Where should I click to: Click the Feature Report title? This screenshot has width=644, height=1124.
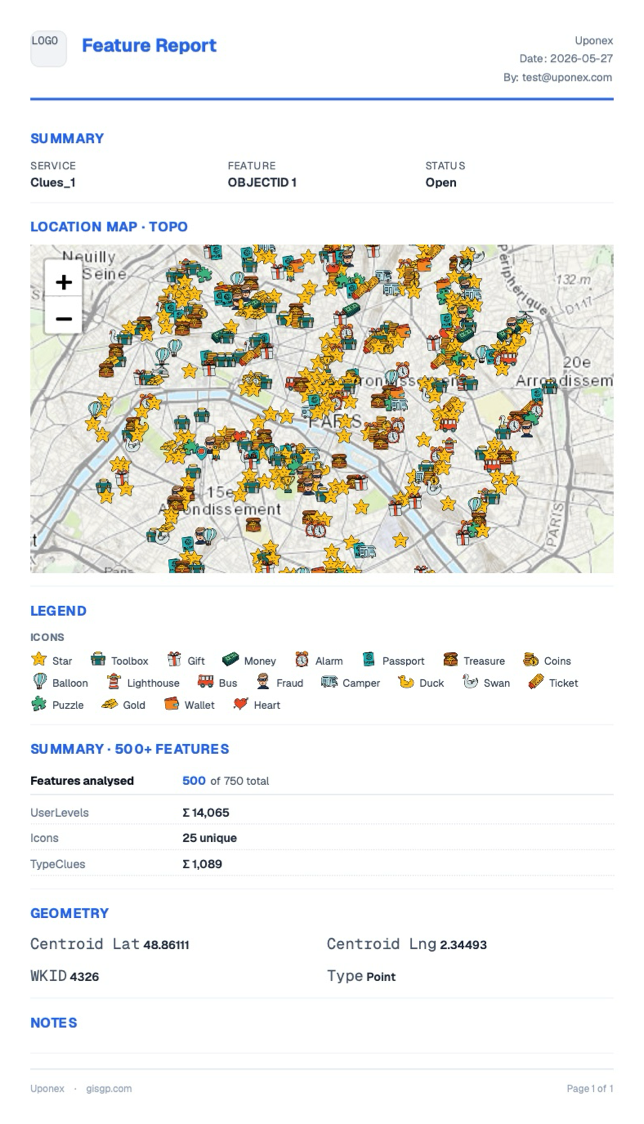pyautogui.click(x=149, y=45)
